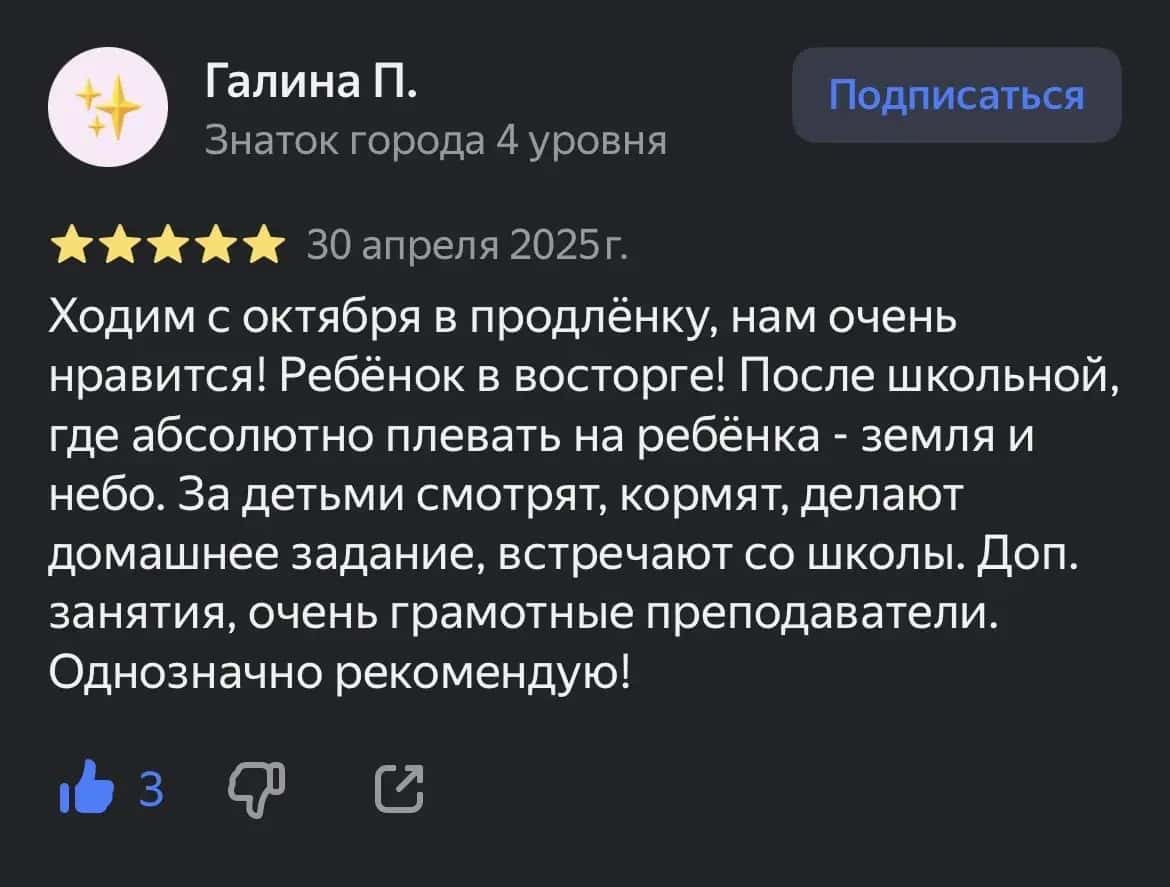
Task: Share the review using share icon
Action: pos(398,790)
